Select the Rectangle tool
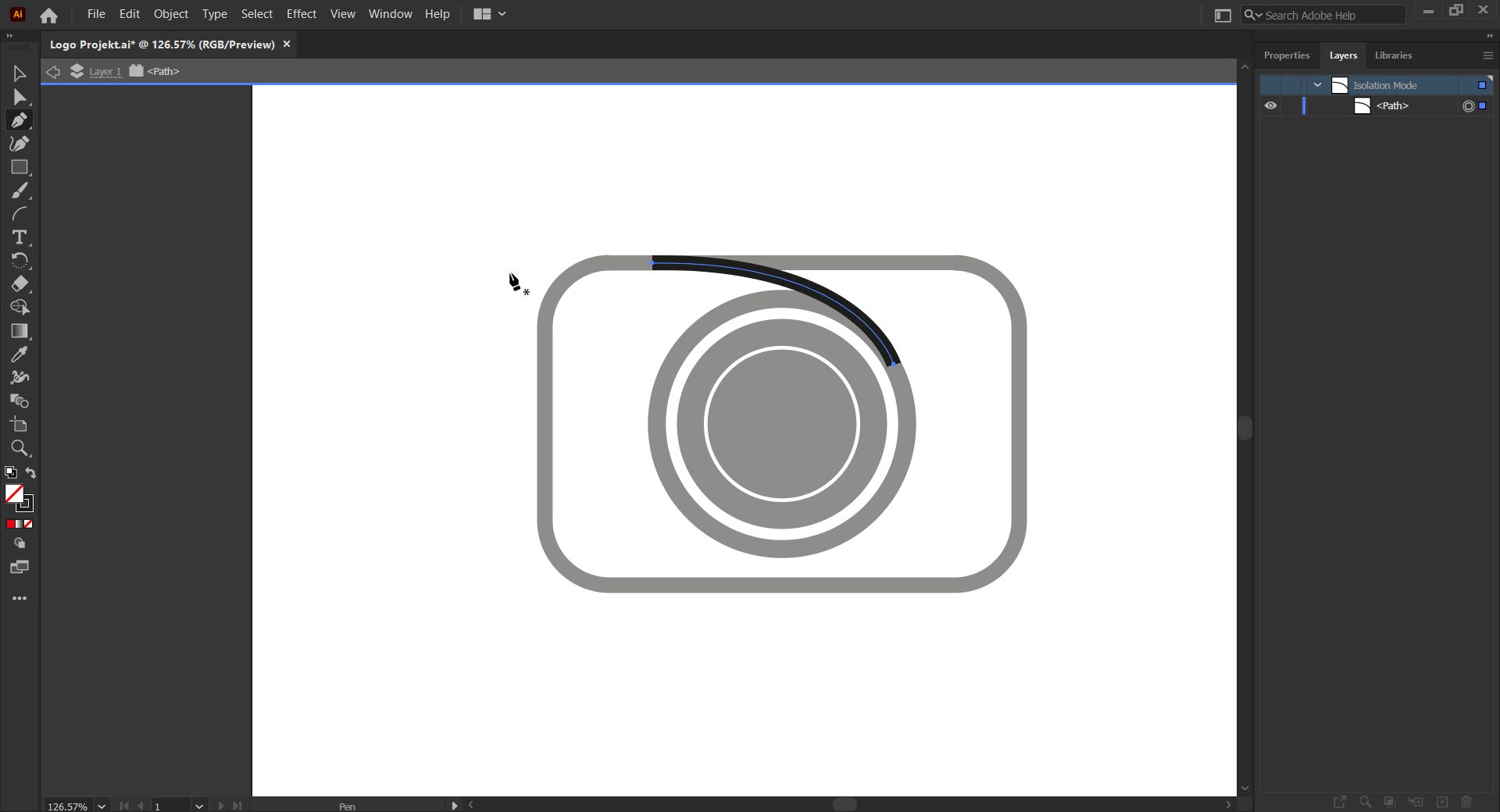The height and width of the screenshot is (812, 1500). [20, 167]
